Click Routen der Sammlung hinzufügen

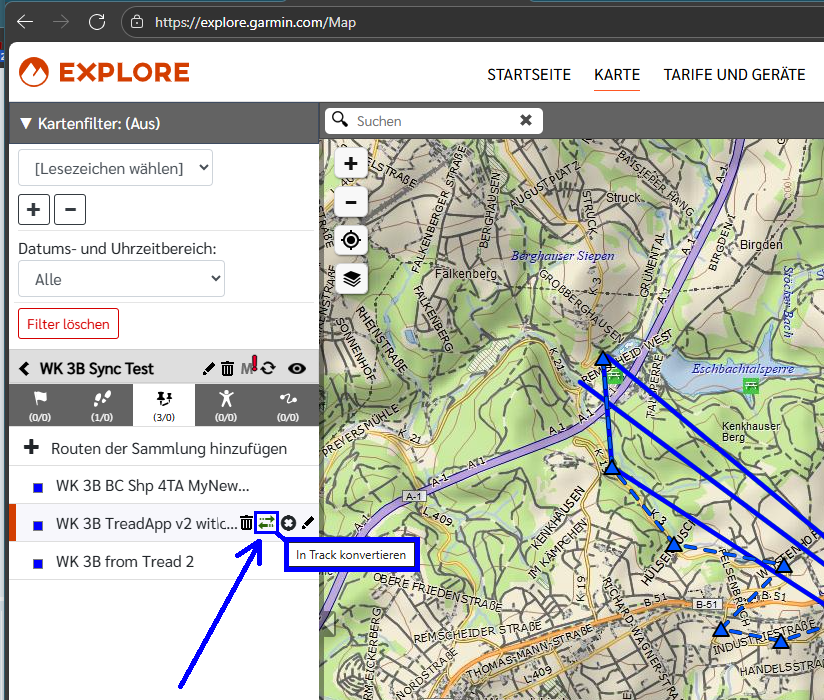[169, 449]
